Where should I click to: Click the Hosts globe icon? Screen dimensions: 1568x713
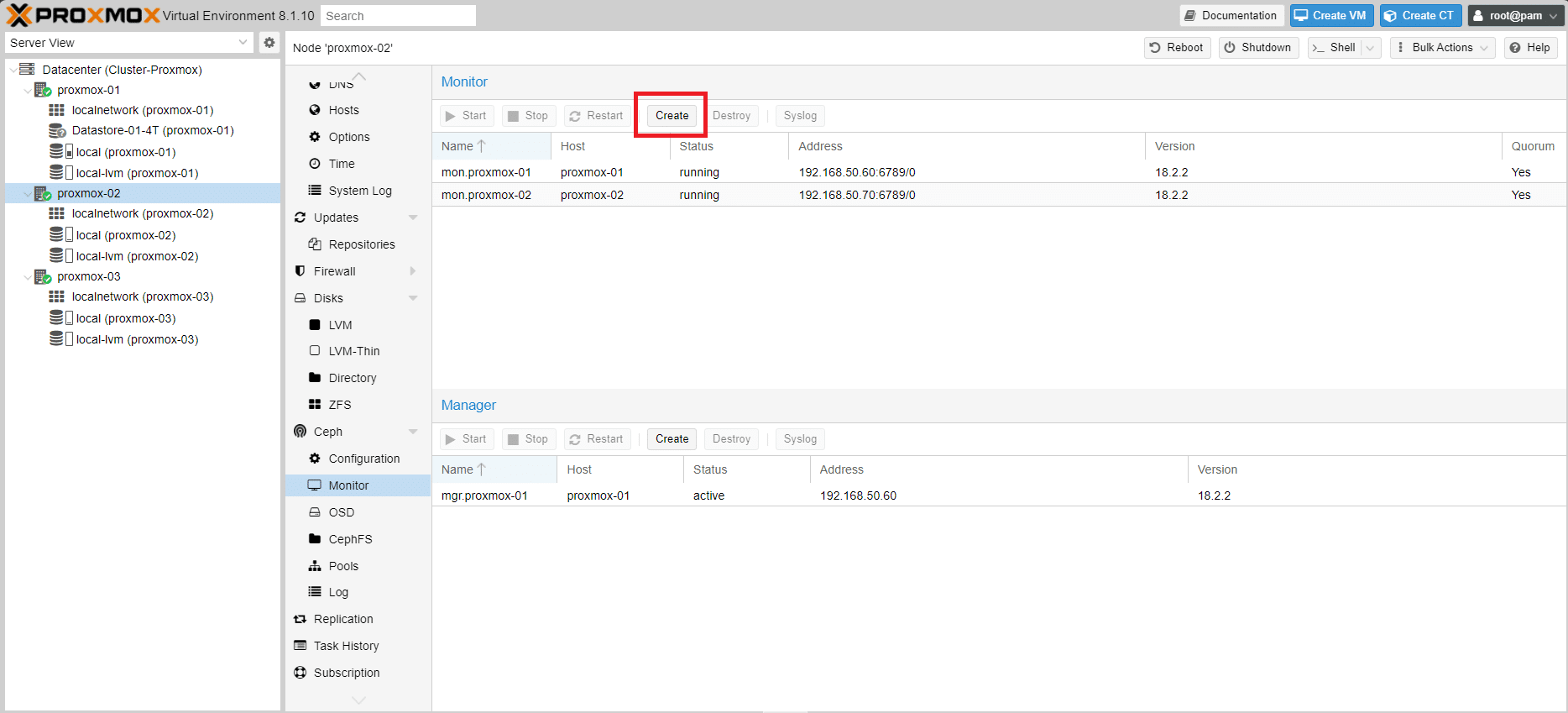coord(315,110)
